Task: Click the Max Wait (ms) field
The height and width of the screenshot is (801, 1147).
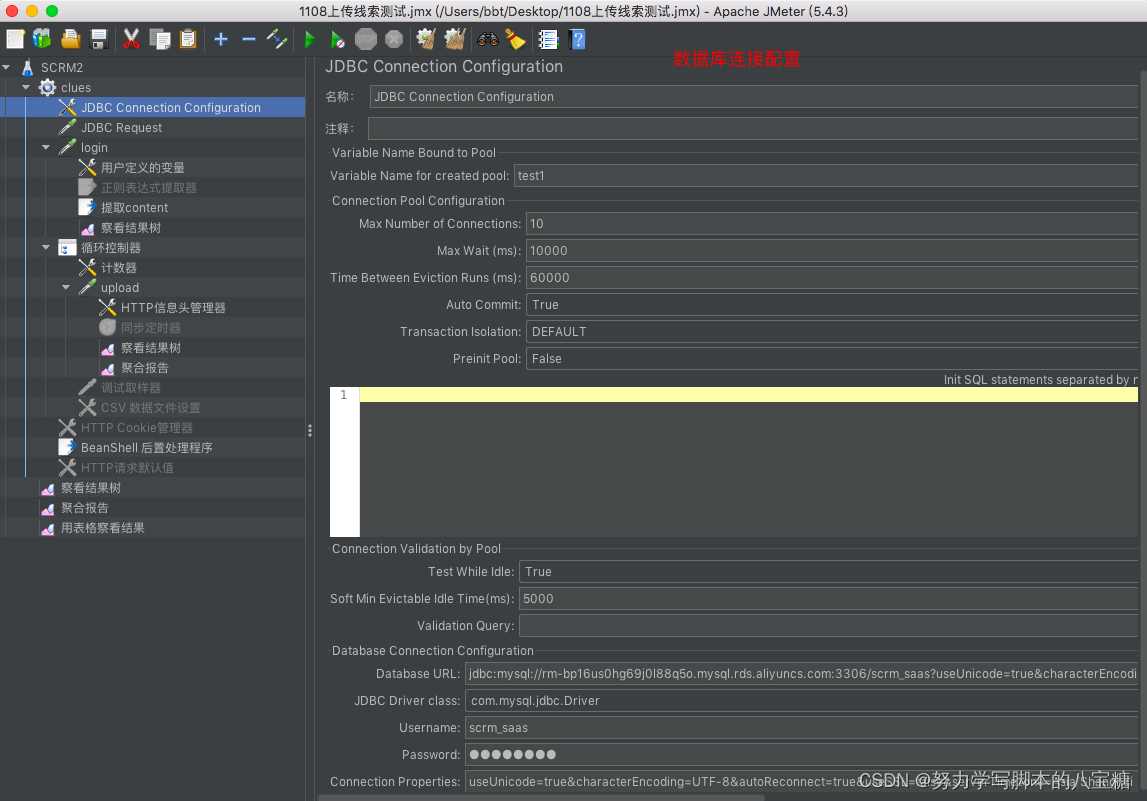Action: pos(832,251)
